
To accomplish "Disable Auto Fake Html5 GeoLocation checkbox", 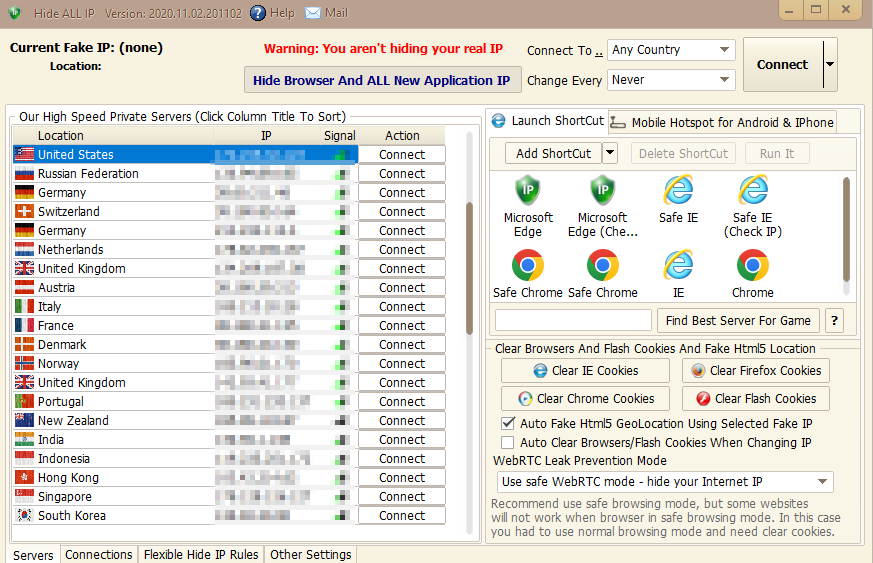I will click(x=508, y=423).
